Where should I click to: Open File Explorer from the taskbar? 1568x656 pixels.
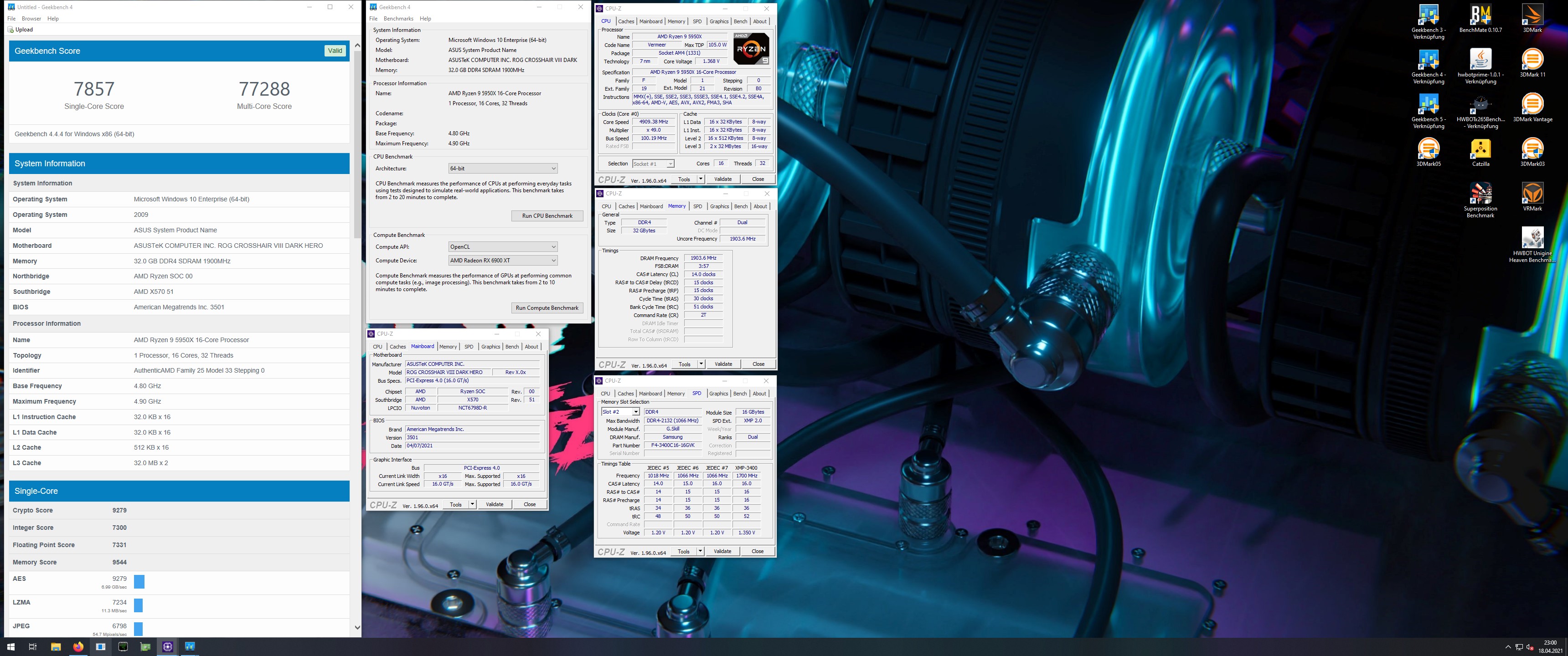(x=56, y=646)
